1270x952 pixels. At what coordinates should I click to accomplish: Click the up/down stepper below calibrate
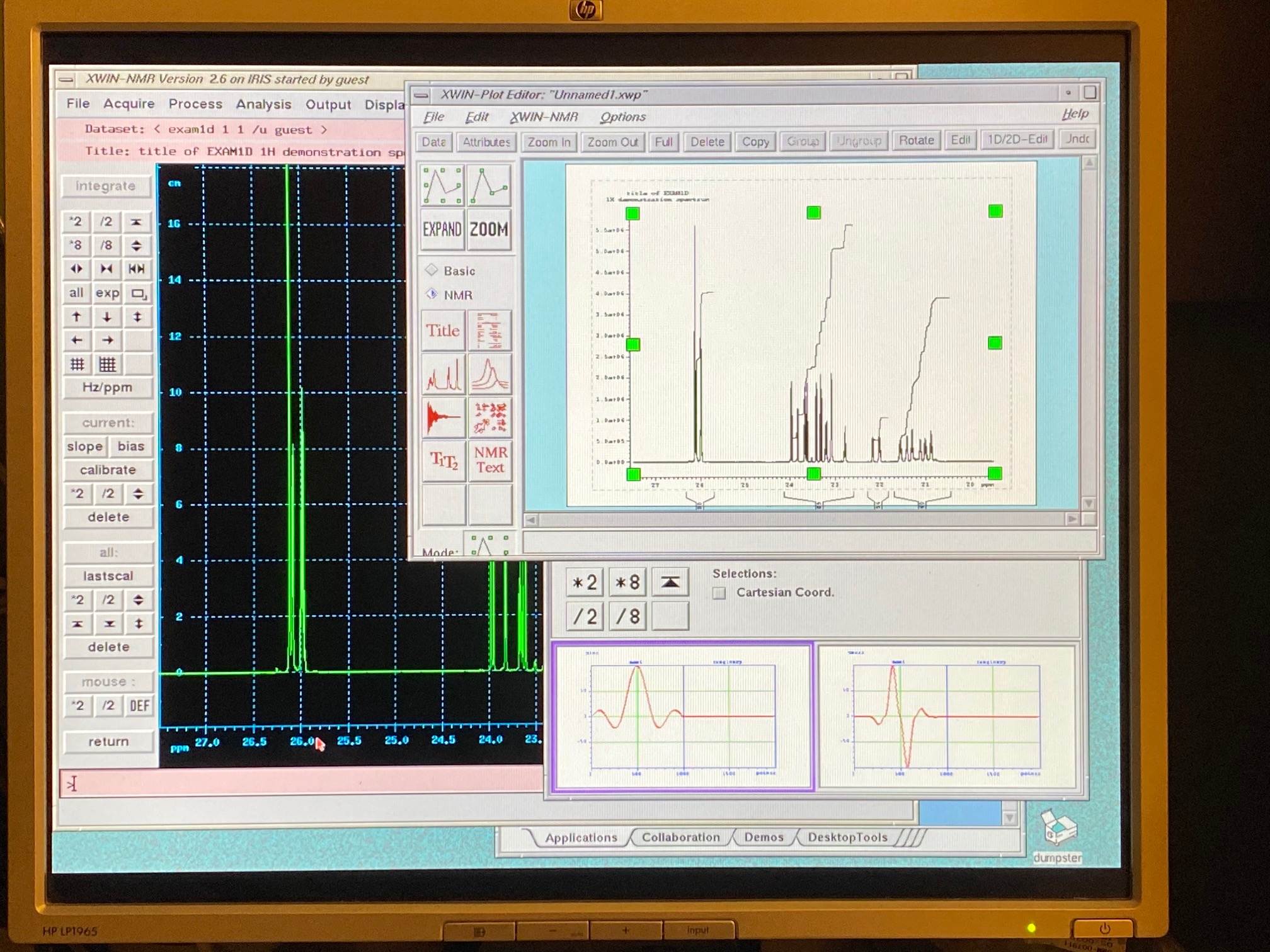[x=138, y=494]
